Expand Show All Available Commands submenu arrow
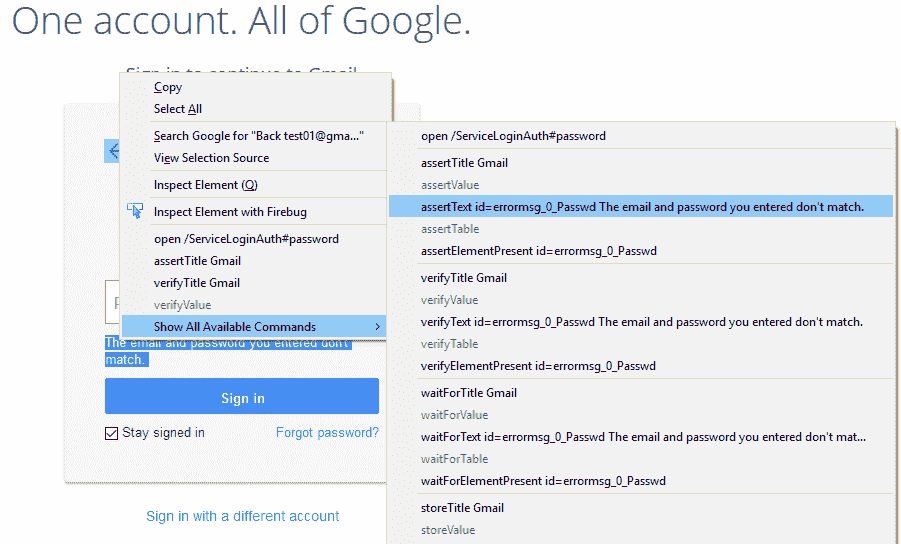Viewport: 901px width, 544px height. tap(377, 326)
